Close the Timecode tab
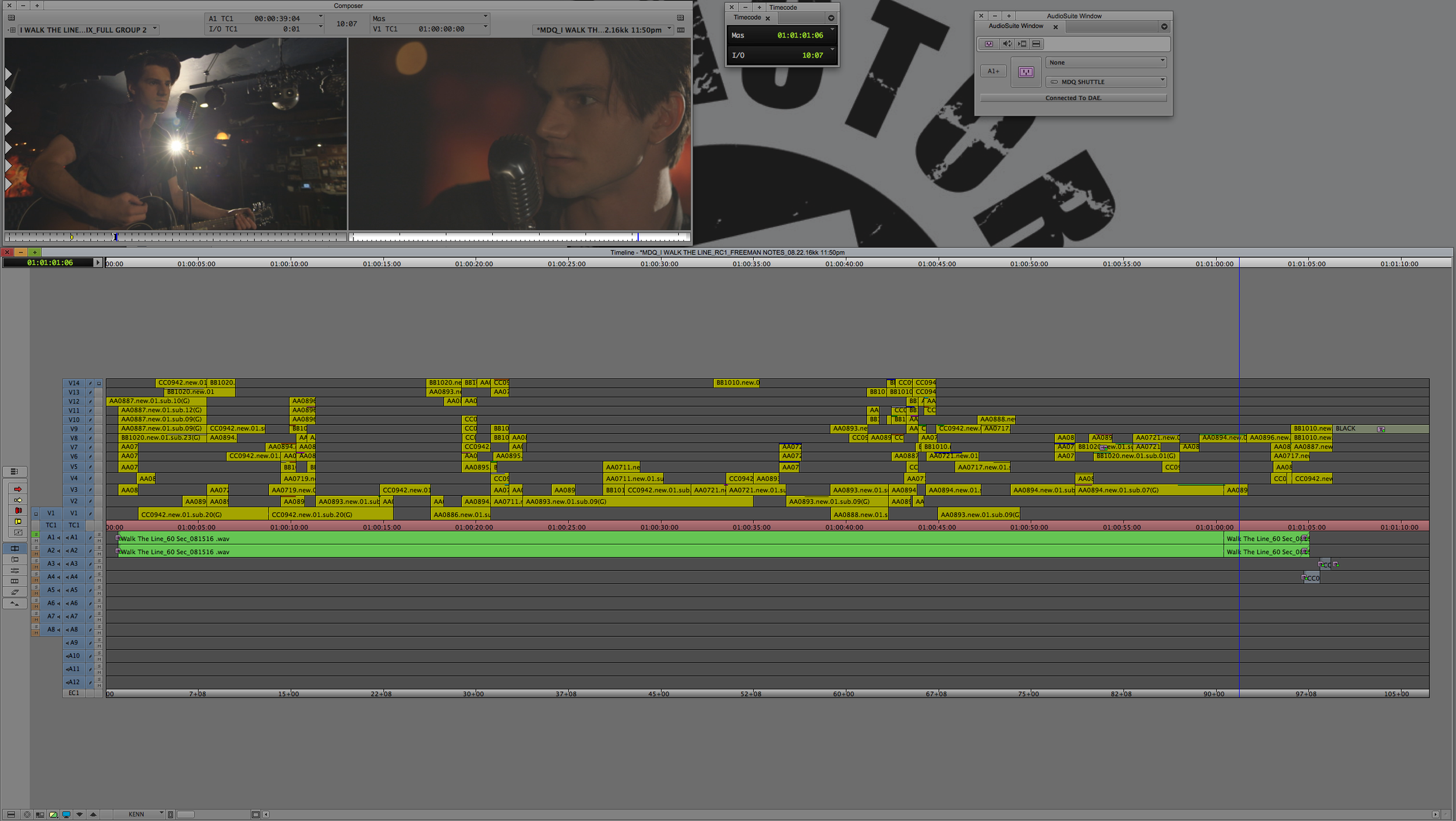1456x821 pixels. [x=768, y=18]
